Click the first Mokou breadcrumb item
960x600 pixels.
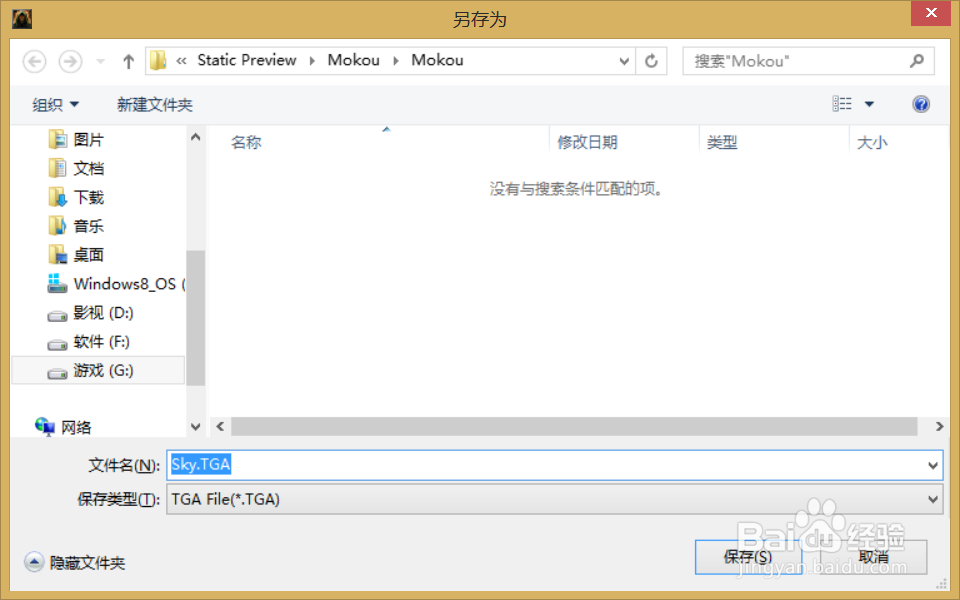coord(353,60)
